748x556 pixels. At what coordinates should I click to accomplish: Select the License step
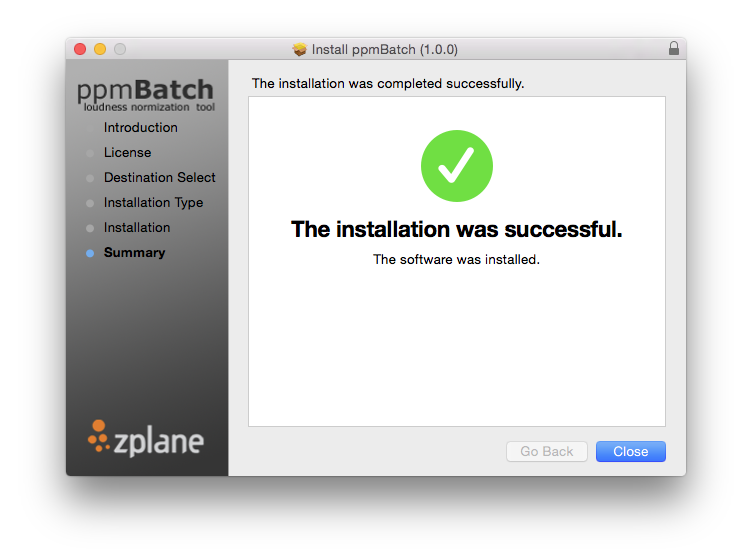coord(128,153)
